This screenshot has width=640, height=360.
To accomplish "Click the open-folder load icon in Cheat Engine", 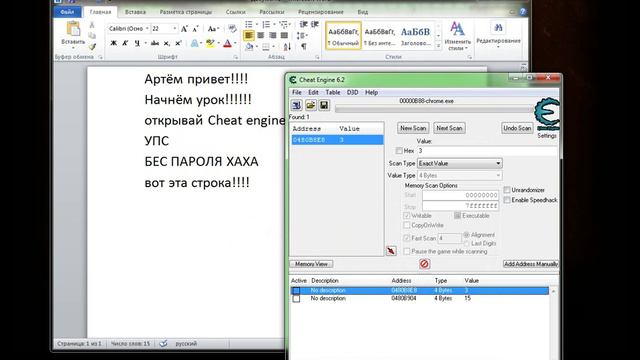I will click(311, 105).
